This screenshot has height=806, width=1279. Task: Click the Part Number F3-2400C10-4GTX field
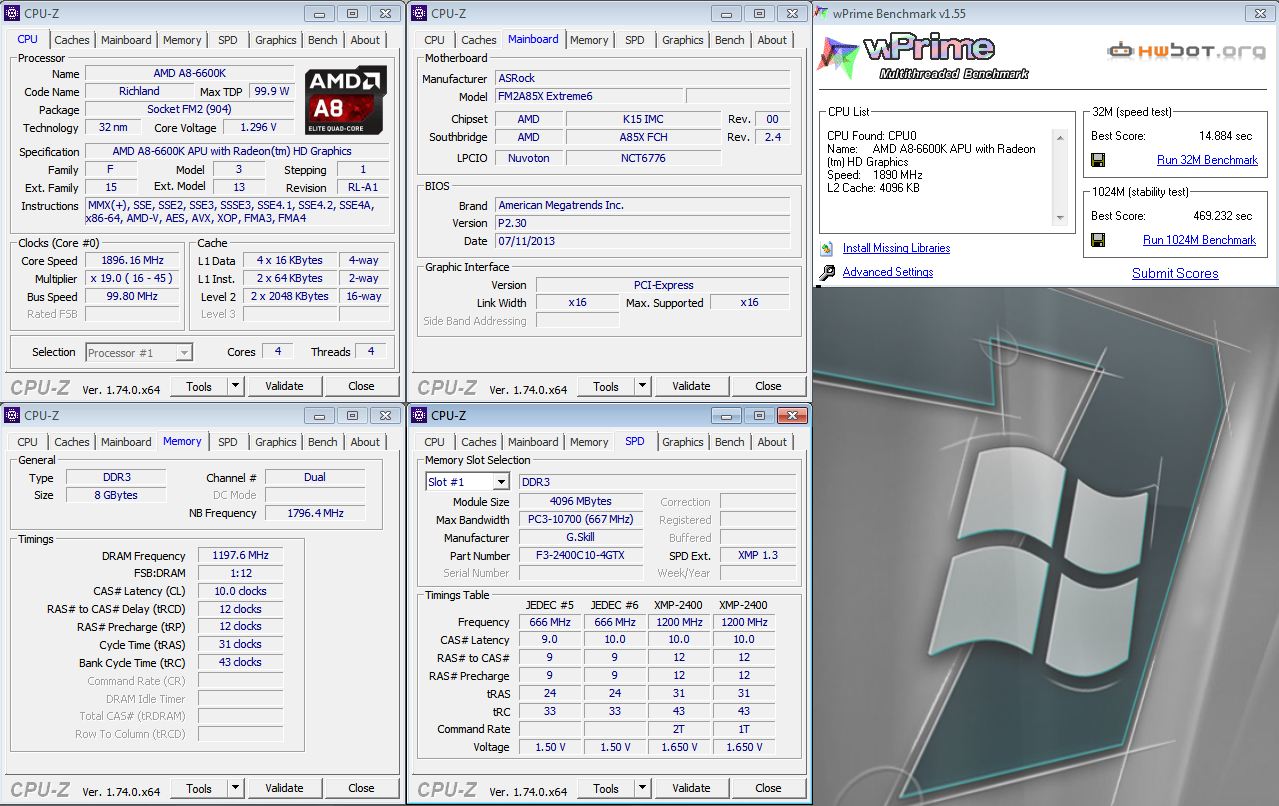582,556
